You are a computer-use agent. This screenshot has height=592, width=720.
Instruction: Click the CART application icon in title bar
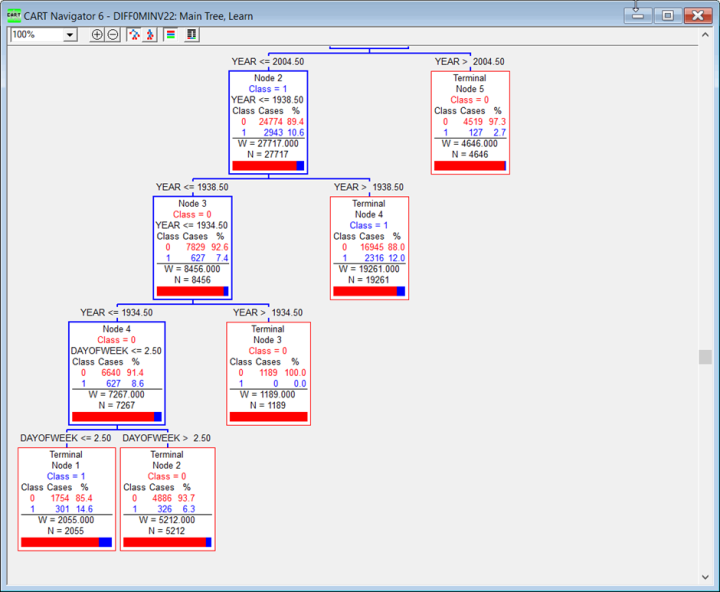[x=14, y=14]
